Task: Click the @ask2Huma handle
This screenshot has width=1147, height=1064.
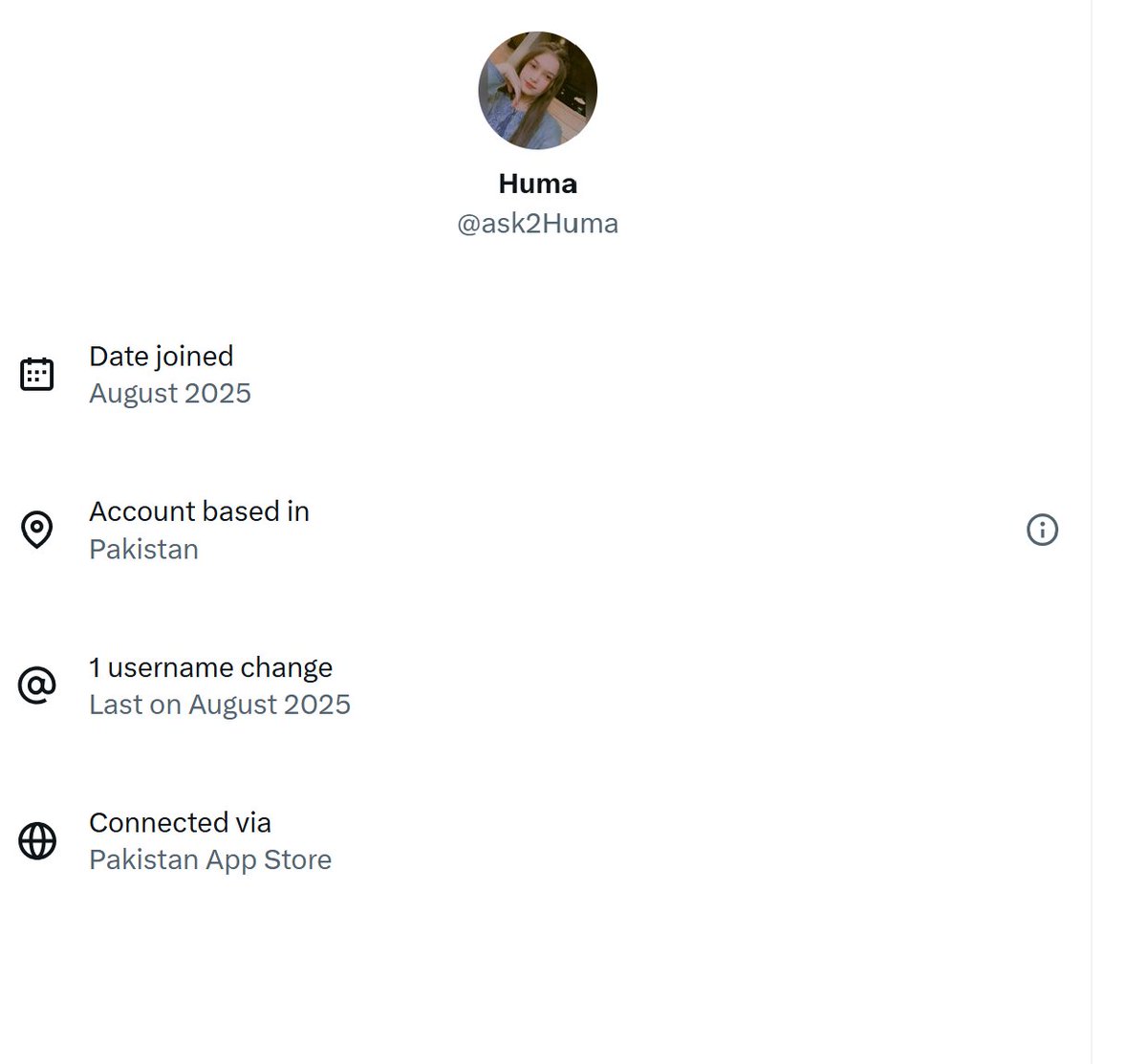Action: [x=537, y=224]
